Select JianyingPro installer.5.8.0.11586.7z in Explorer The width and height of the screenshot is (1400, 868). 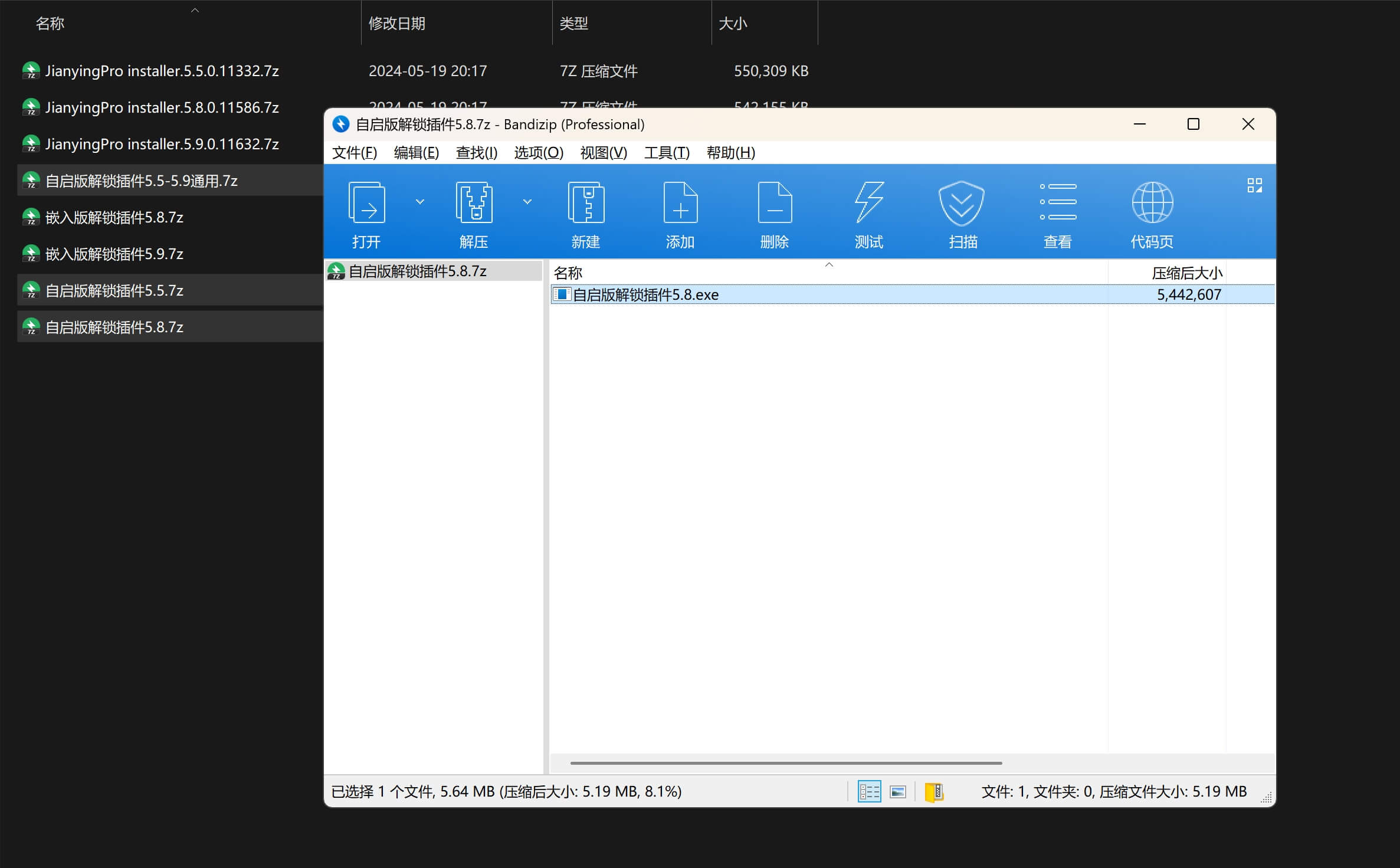162,107
